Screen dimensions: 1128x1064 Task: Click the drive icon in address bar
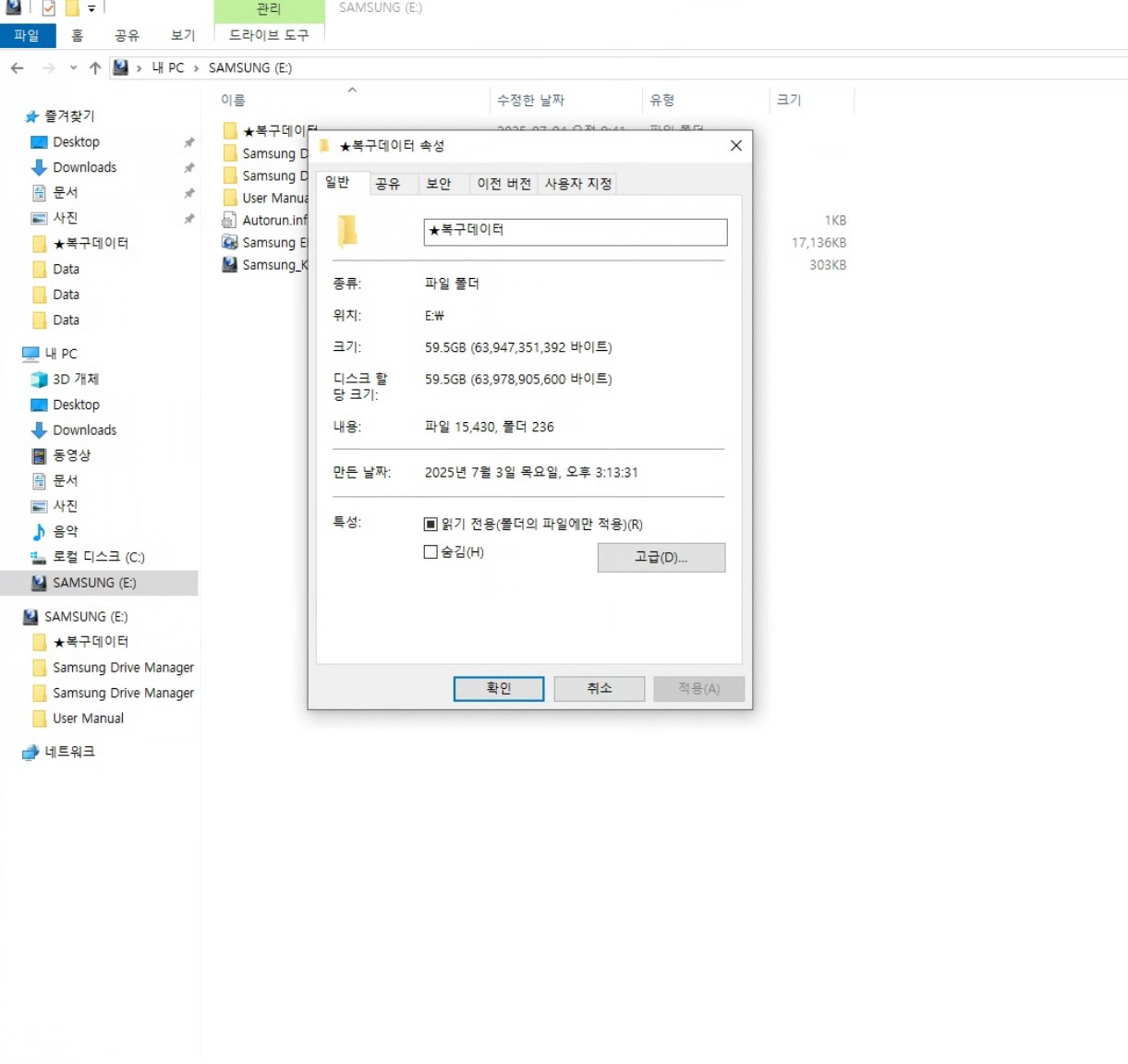point(120,67)
